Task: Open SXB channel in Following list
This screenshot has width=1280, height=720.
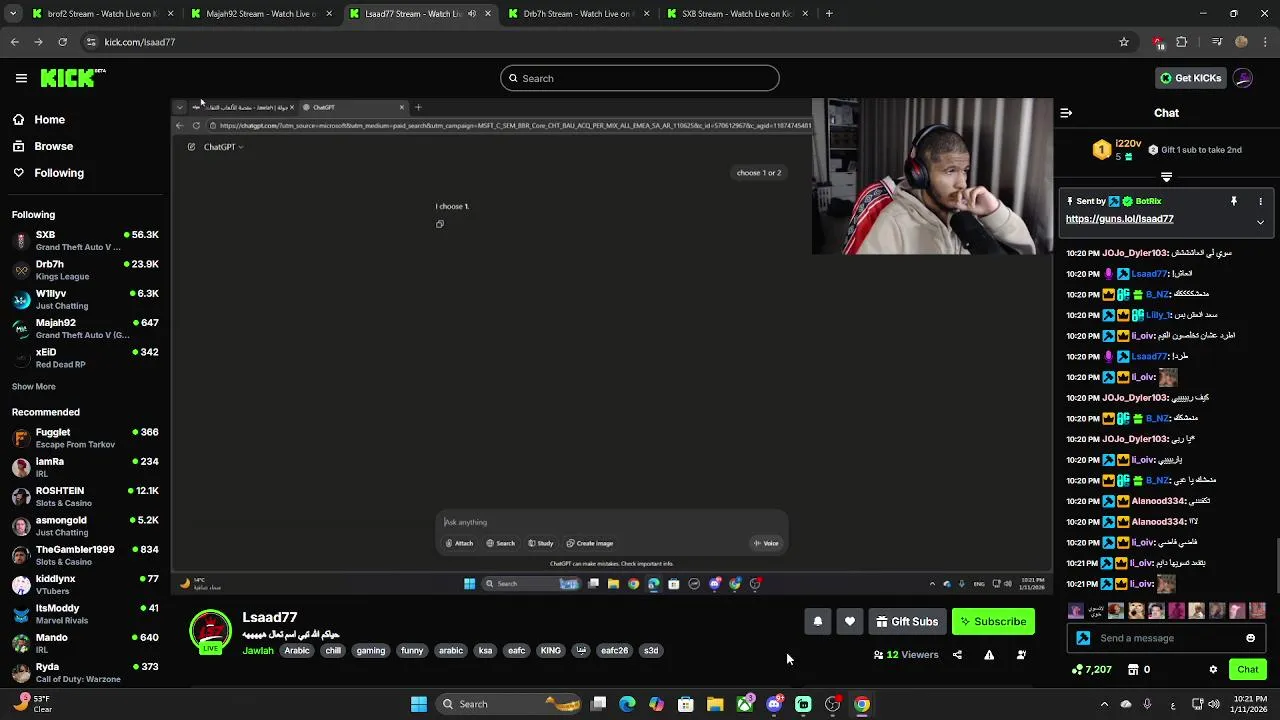Action: (85, 241)
